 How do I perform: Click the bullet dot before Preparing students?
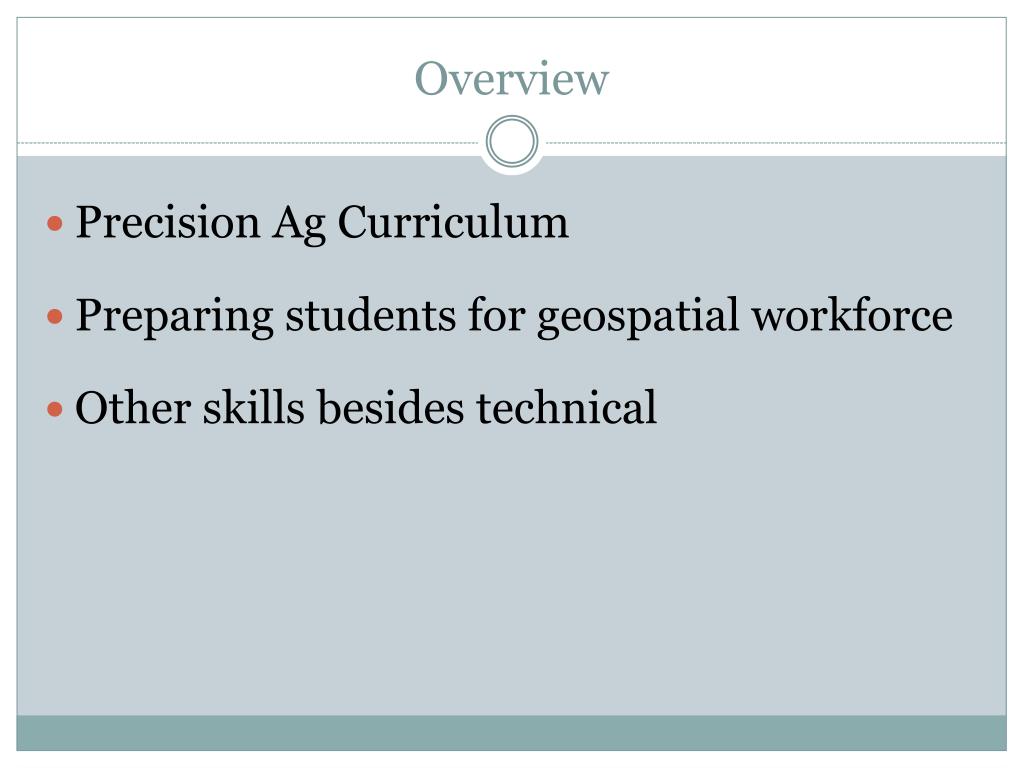click(x=56, y=317)
